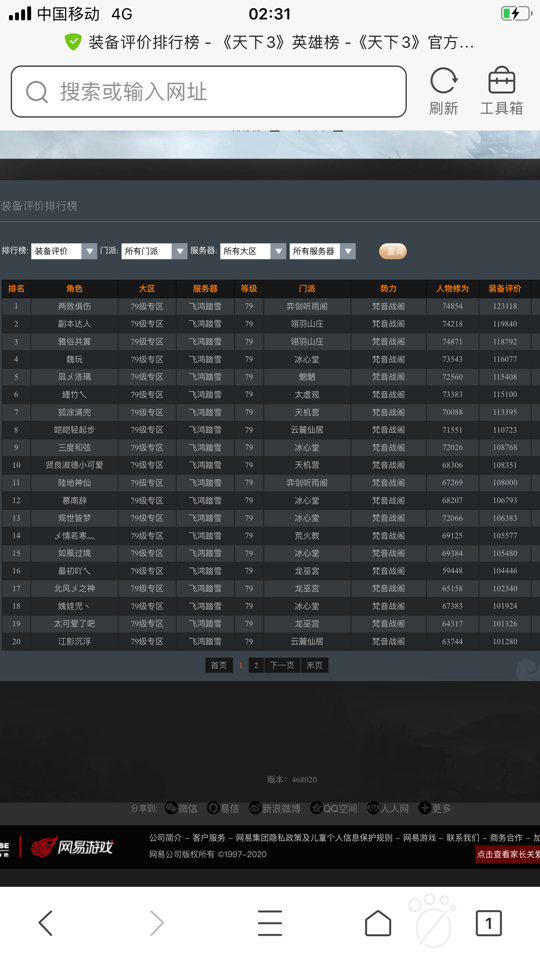
Task: Select character 两败俱伤 in rank 1
Action: click(74, 306)
